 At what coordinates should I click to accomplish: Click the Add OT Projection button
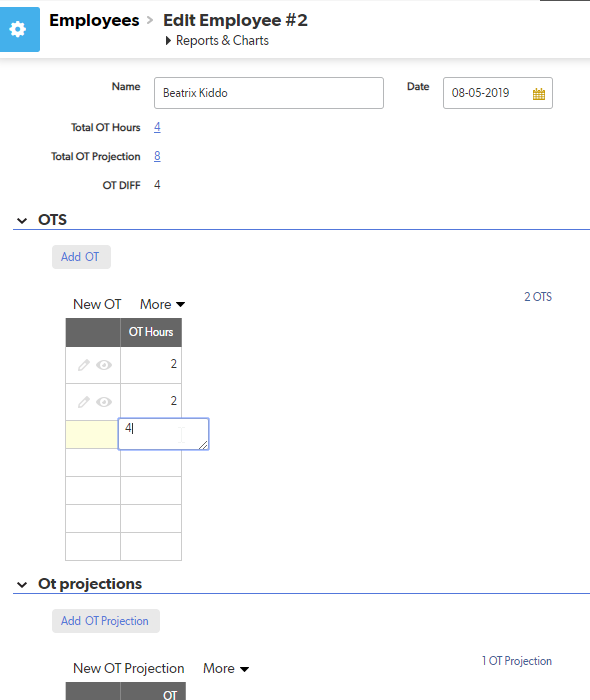106,621
